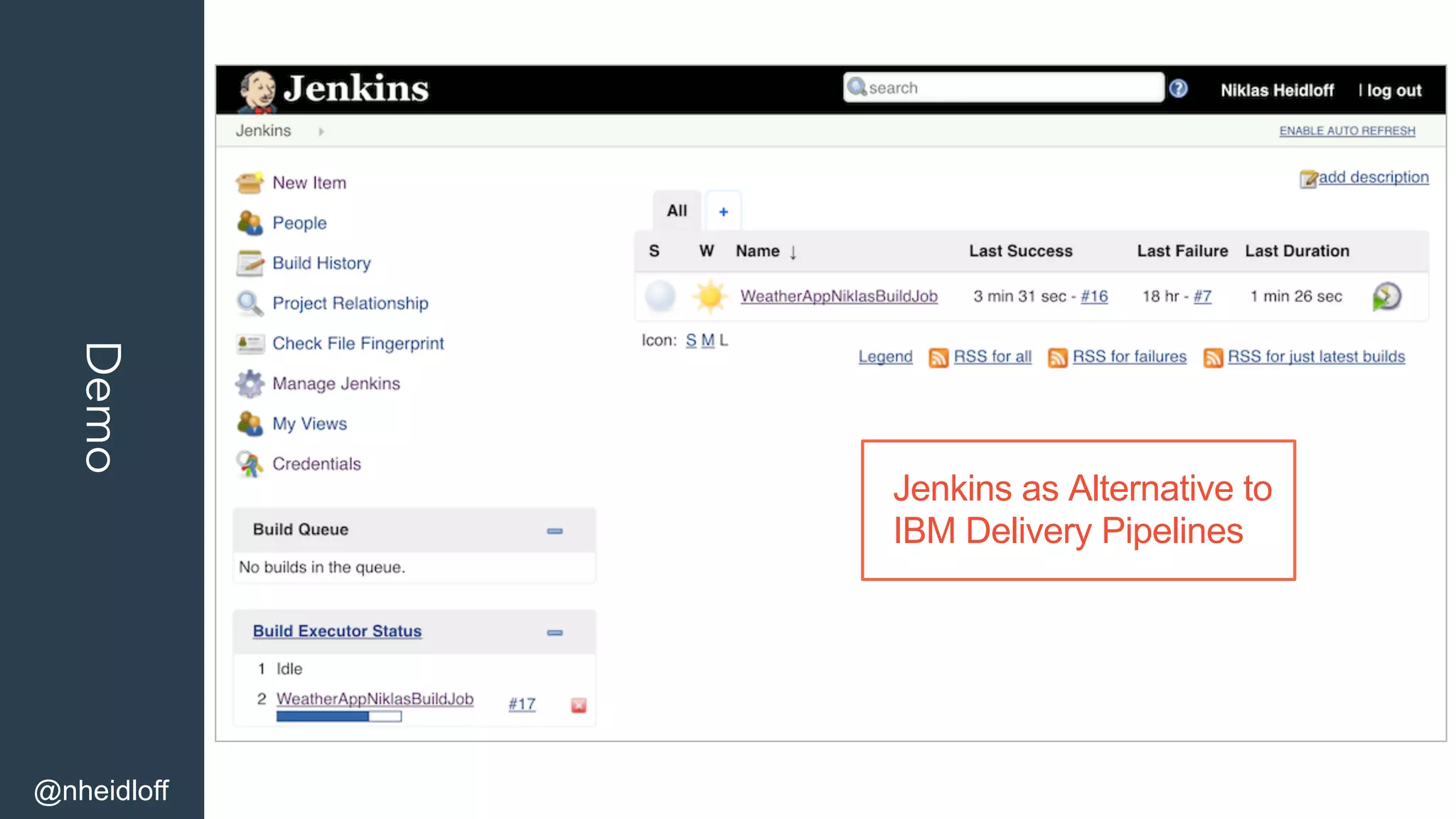
Task: Click the Check File Fingerprint icon
Action: click(250, 344)
